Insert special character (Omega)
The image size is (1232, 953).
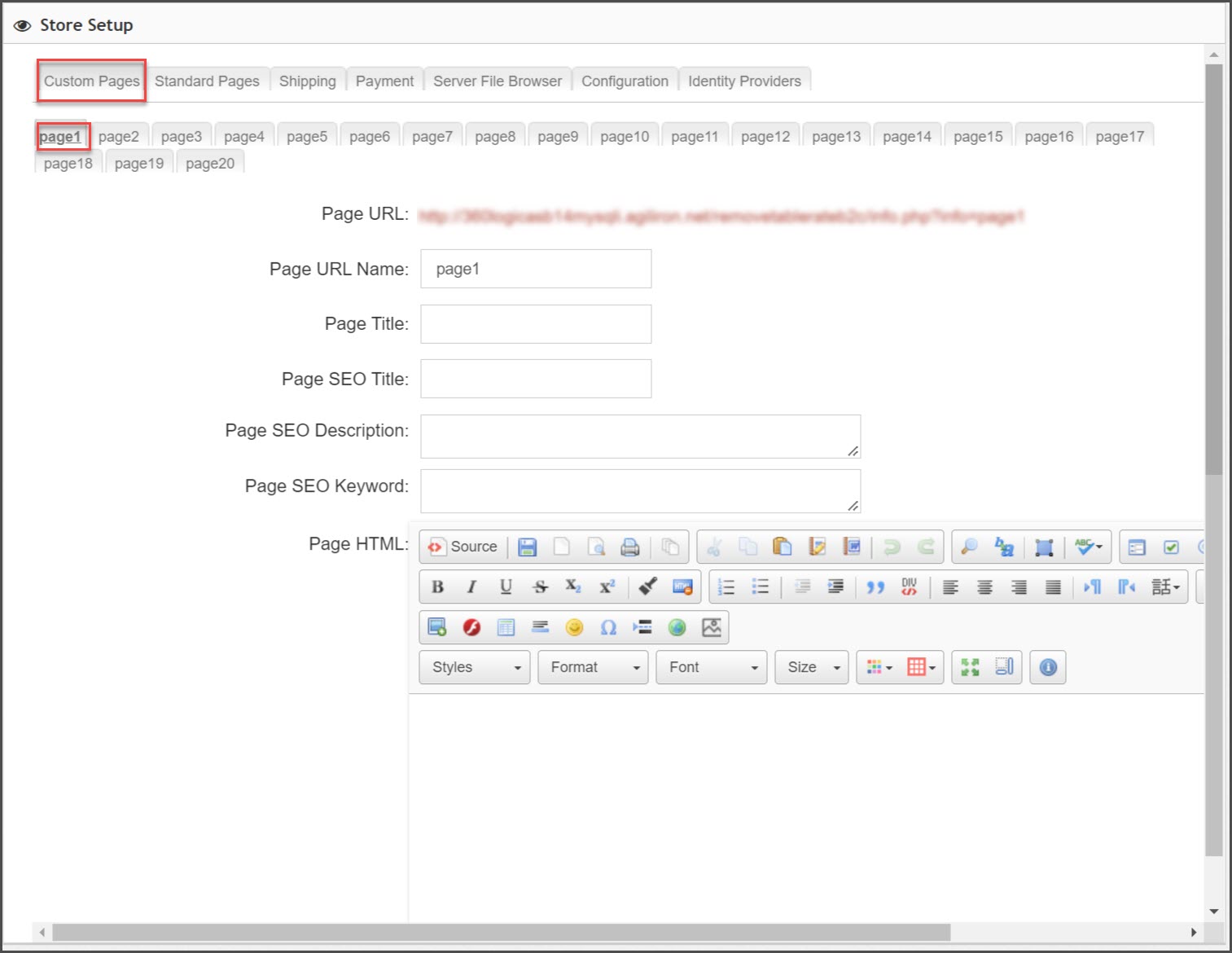tap(608, 627)
